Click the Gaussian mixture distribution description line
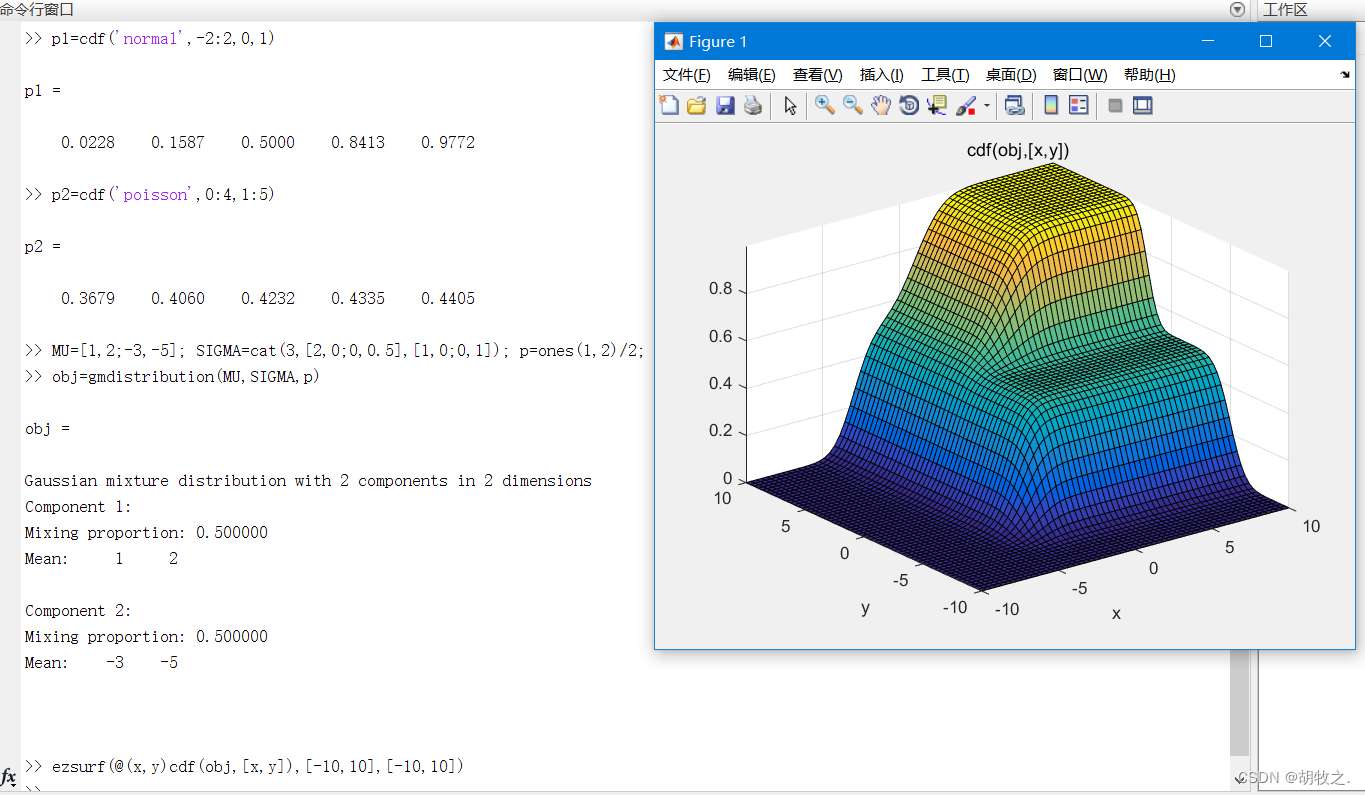Screen dimensions: 1365x795 click(x=308, y=481)
